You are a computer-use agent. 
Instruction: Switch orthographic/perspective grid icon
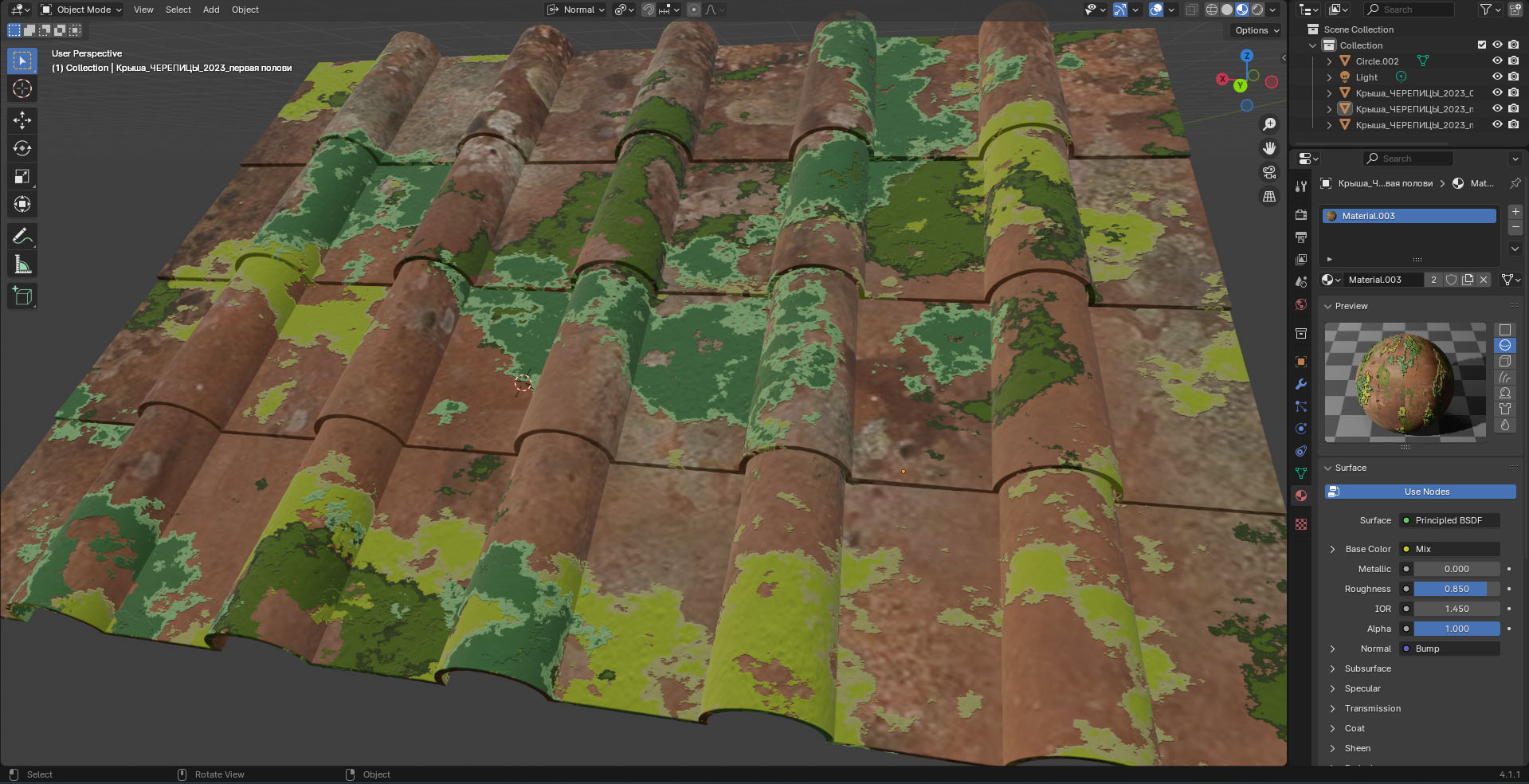coord(1269,196)
